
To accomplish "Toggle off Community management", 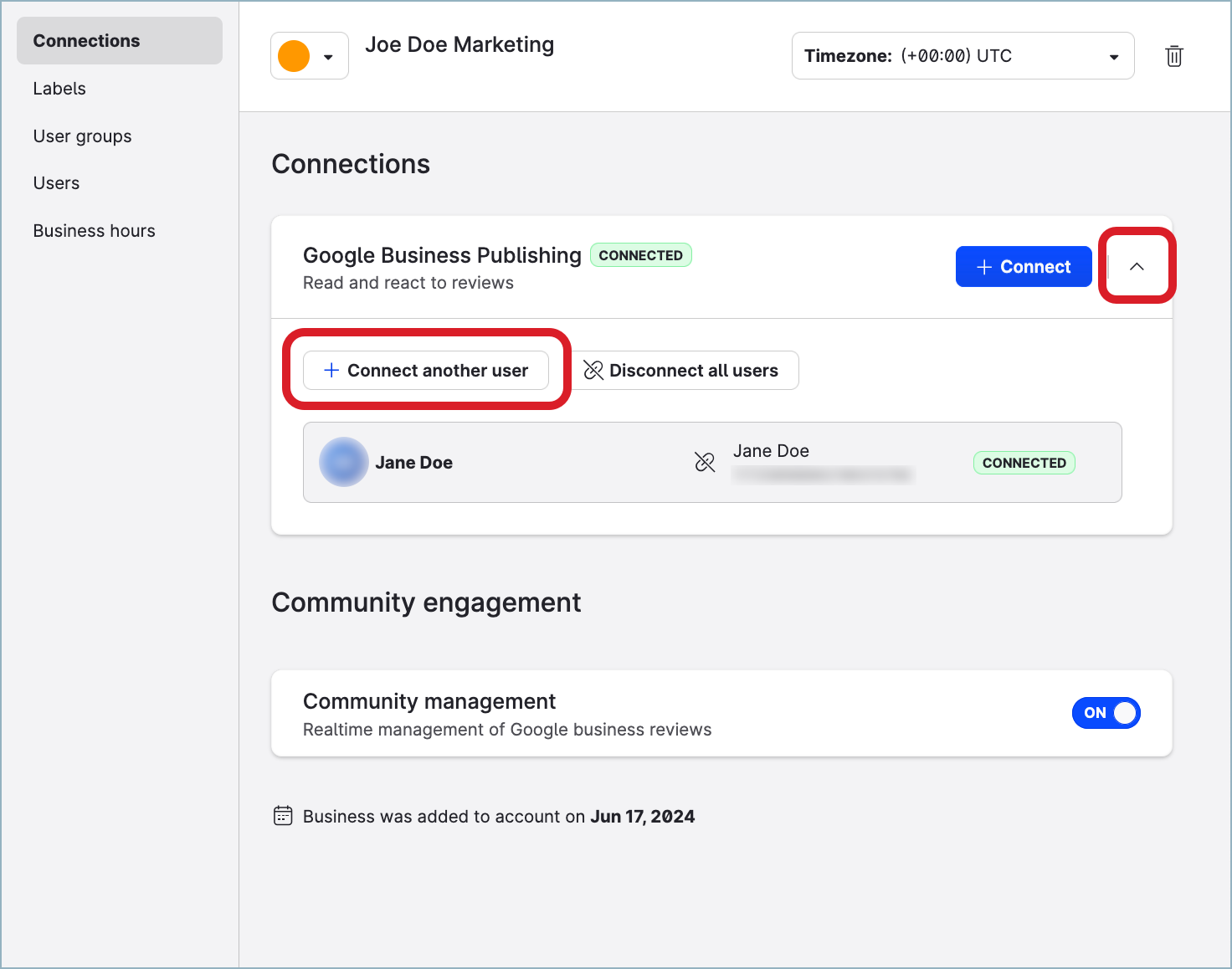I will click(1106, 713).
